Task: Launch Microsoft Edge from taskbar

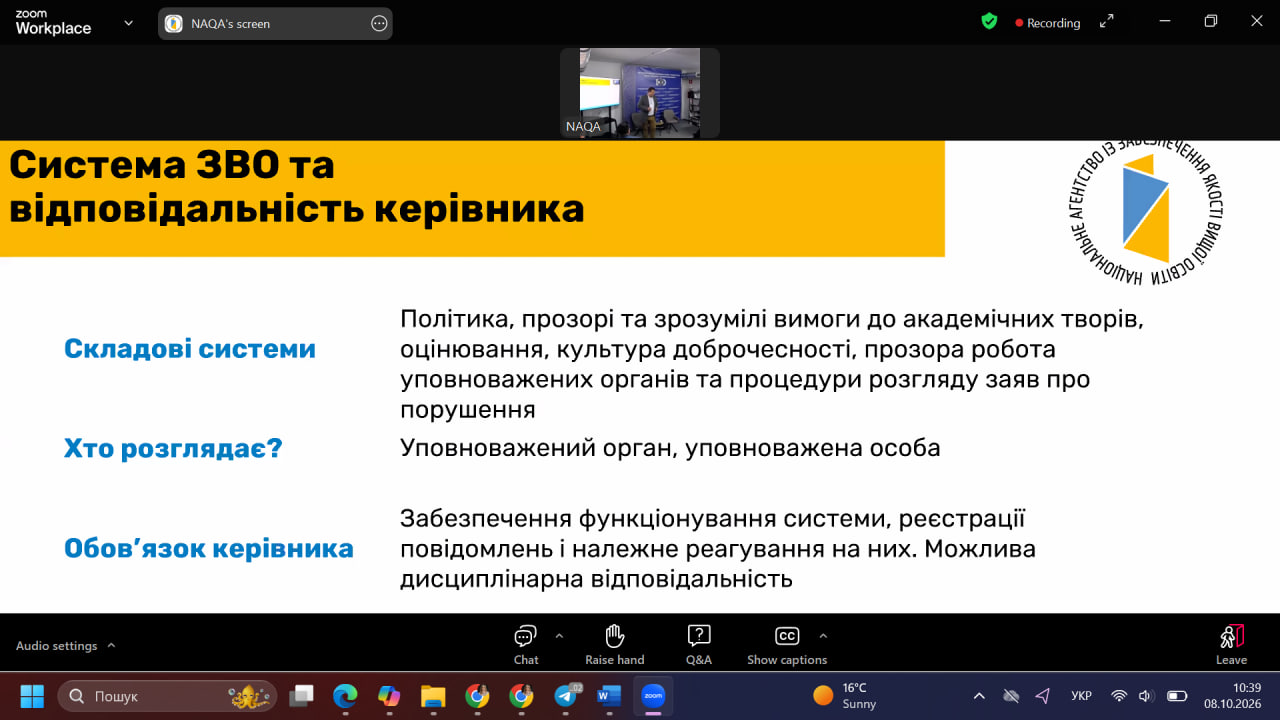Action: pos(345,696)
